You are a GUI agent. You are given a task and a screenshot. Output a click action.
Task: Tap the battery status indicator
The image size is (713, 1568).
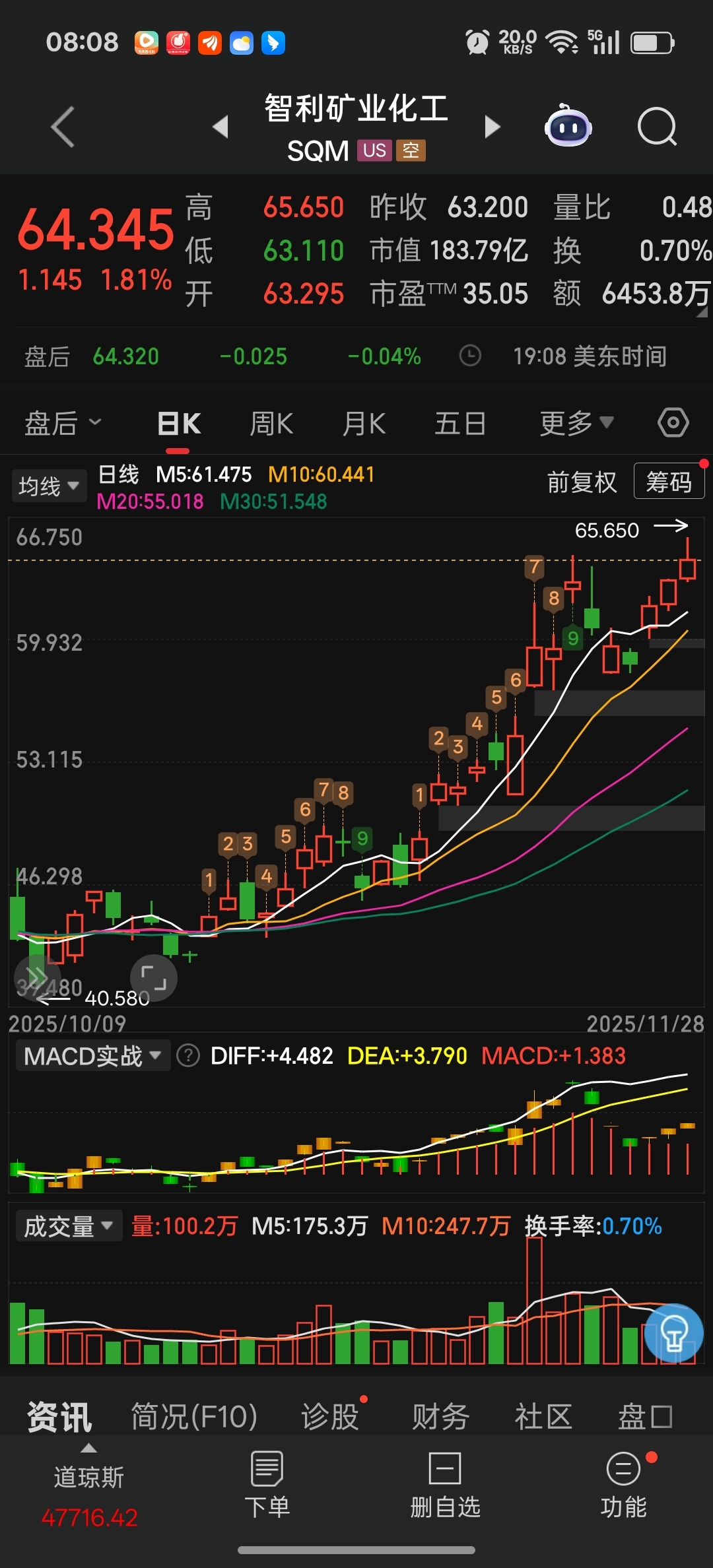(652, 43)
